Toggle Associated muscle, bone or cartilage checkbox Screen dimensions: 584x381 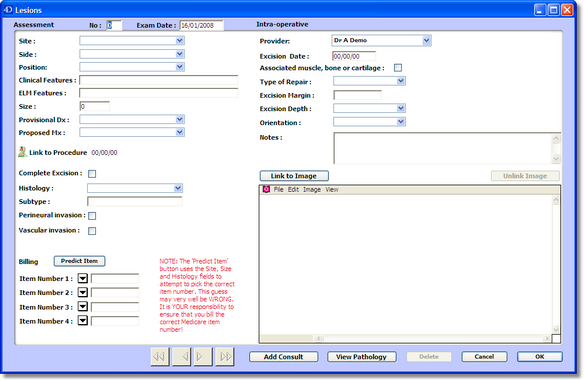pos(398,68)
